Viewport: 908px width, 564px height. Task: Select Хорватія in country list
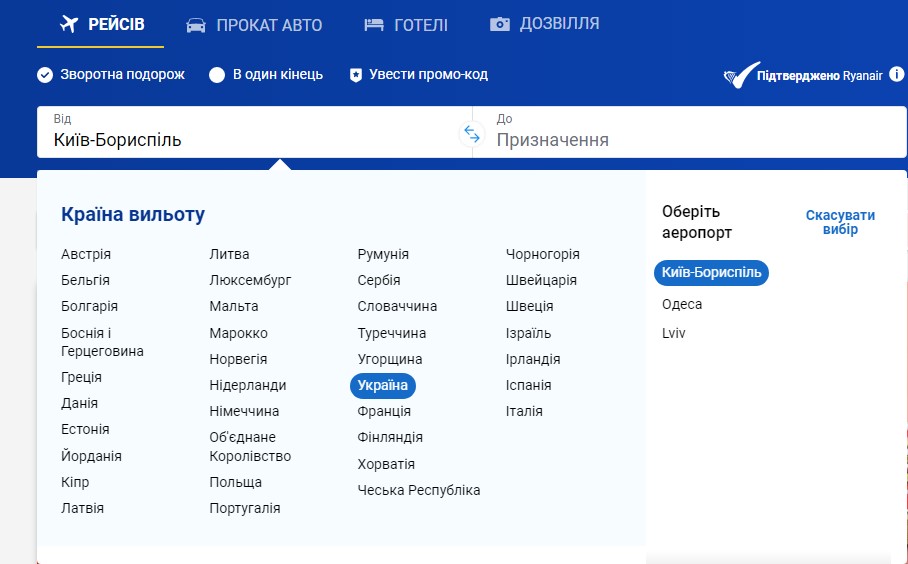(386, 464)
